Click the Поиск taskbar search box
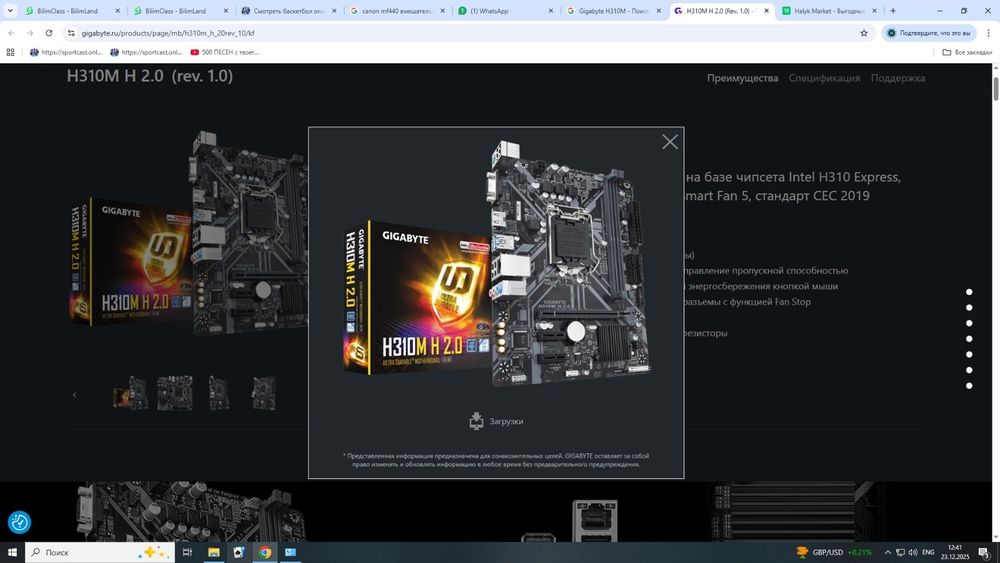 (99, 552)
